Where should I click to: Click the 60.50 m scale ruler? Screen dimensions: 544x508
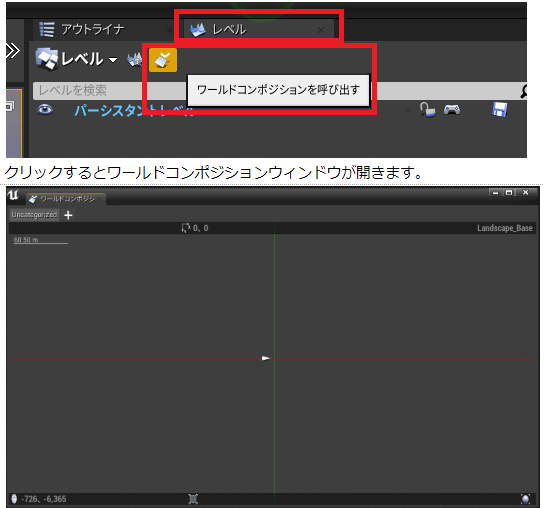(x=41, y=240)
